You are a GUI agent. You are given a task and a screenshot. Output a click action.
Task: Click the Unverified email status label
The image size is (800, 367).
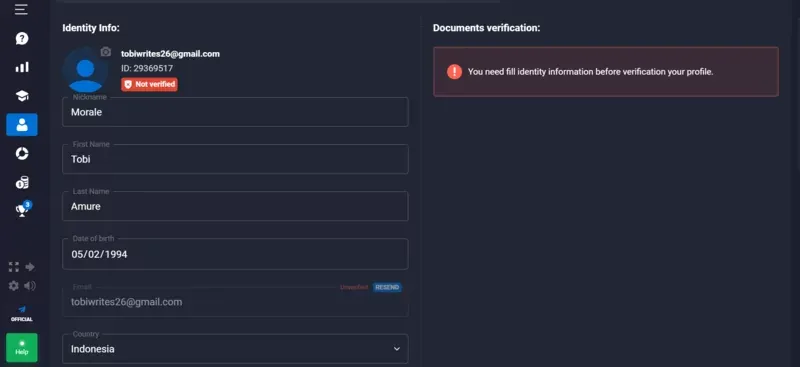(x=354, y=287)
